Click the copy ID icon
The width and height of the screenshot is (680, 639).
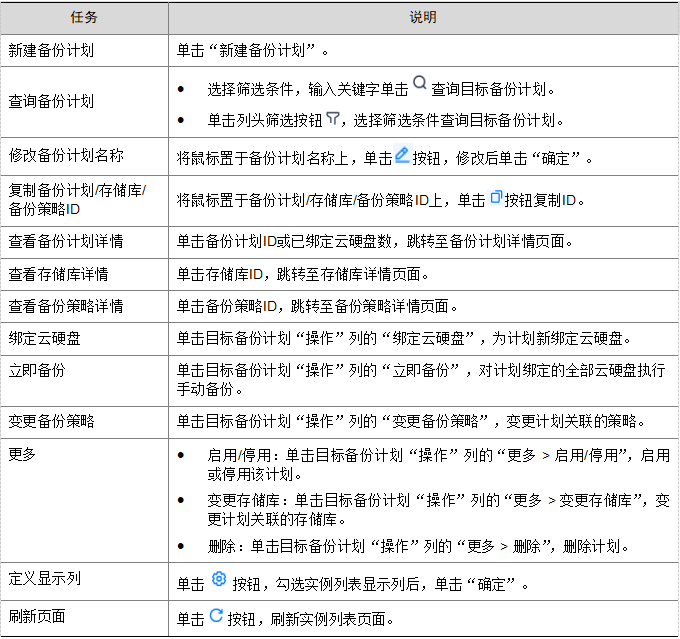point(496,197)
